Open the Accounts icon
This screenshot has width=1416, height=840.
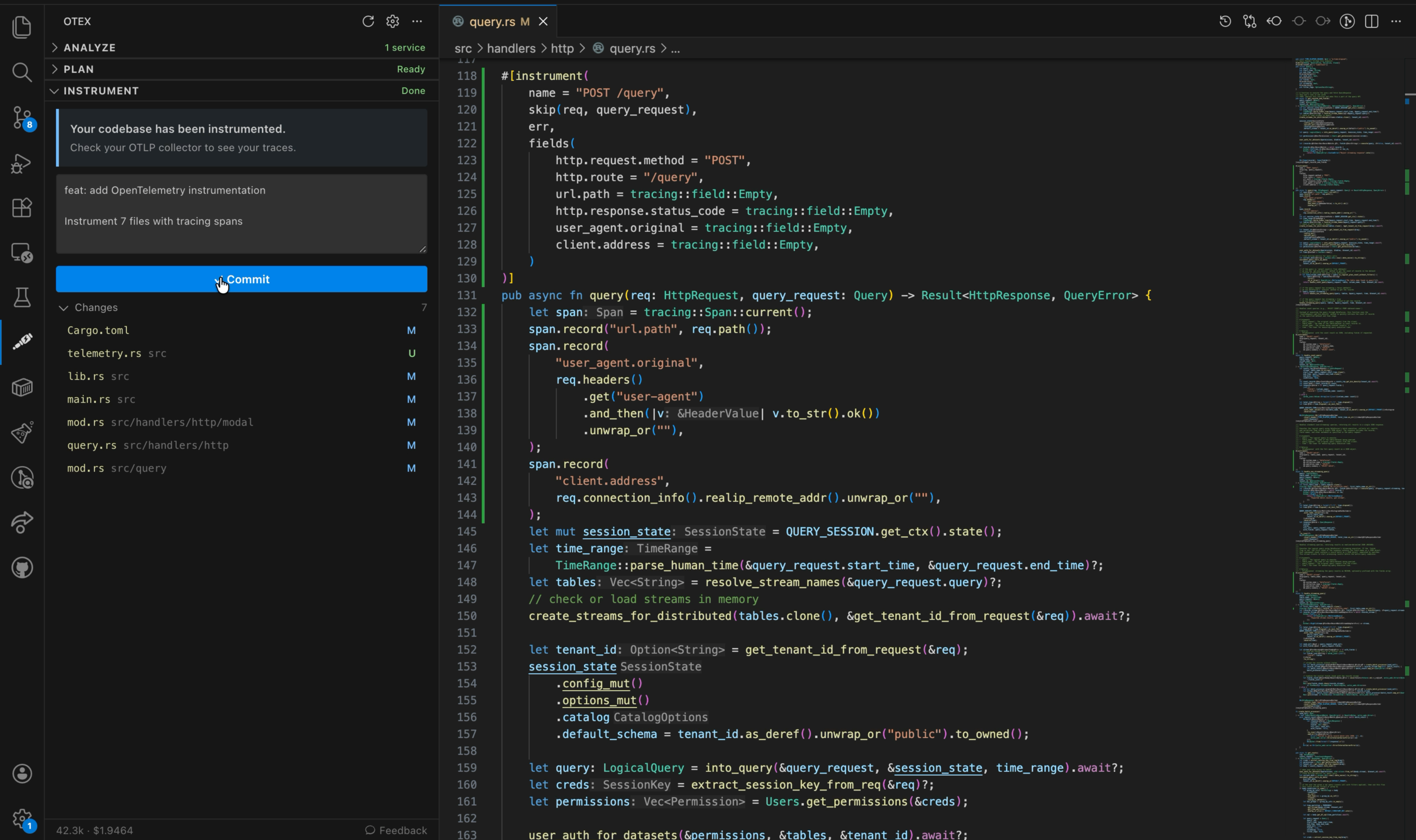point(22,774)
